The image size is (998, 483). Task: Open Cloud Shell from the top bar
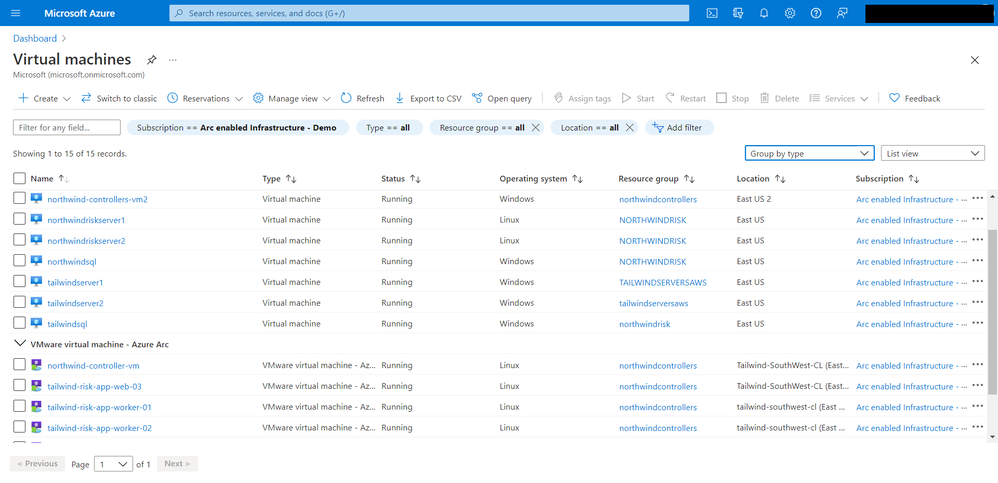pyautogui.click(x=712, y=13)
